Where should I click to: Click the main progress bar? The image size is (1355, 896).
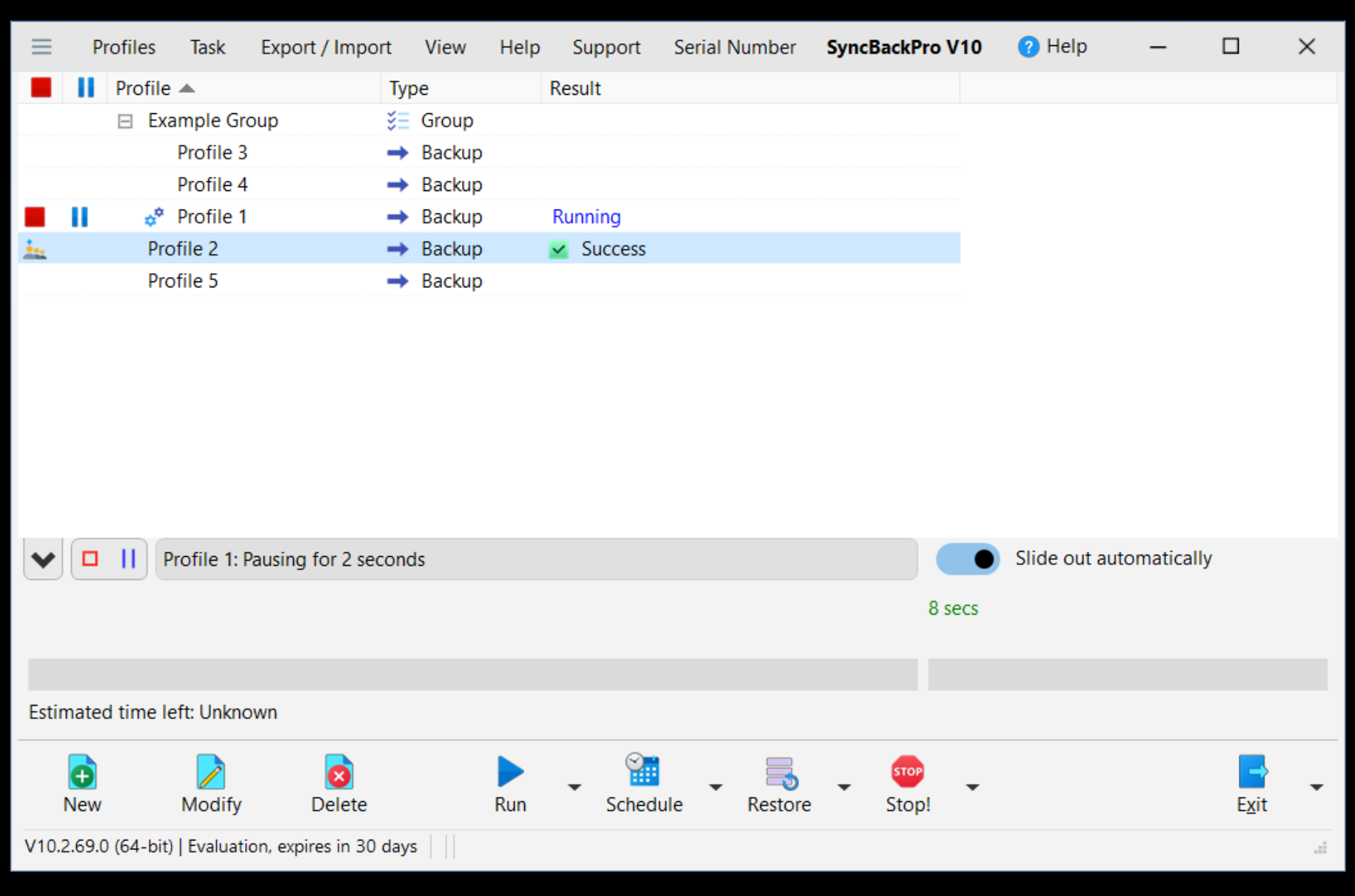tap(472, 675)
